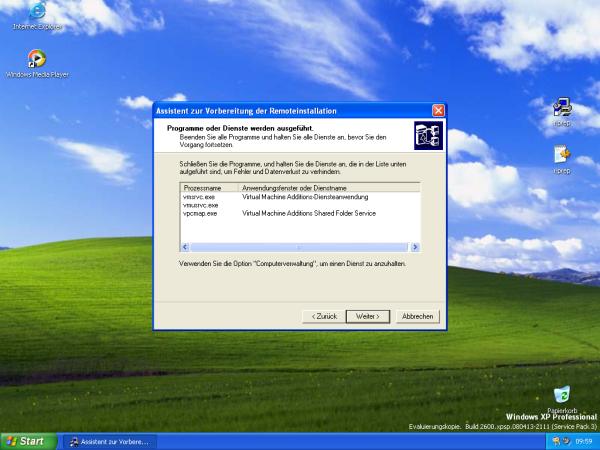Select the Assistent zur Vorbere... taskbar button
600x450 pixels.
click(x=109, y=442)
